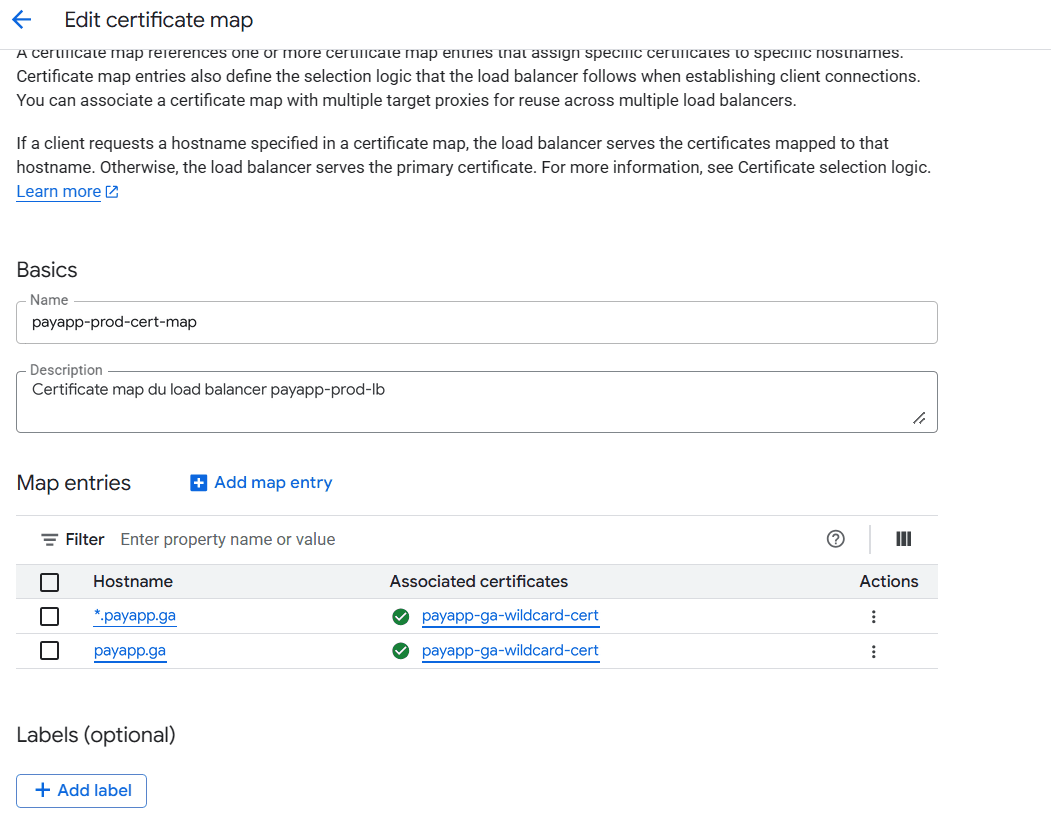The width and height of the screenshot is (1051, 817).
Task: Click Actions column header
Action: coord(889,582)
